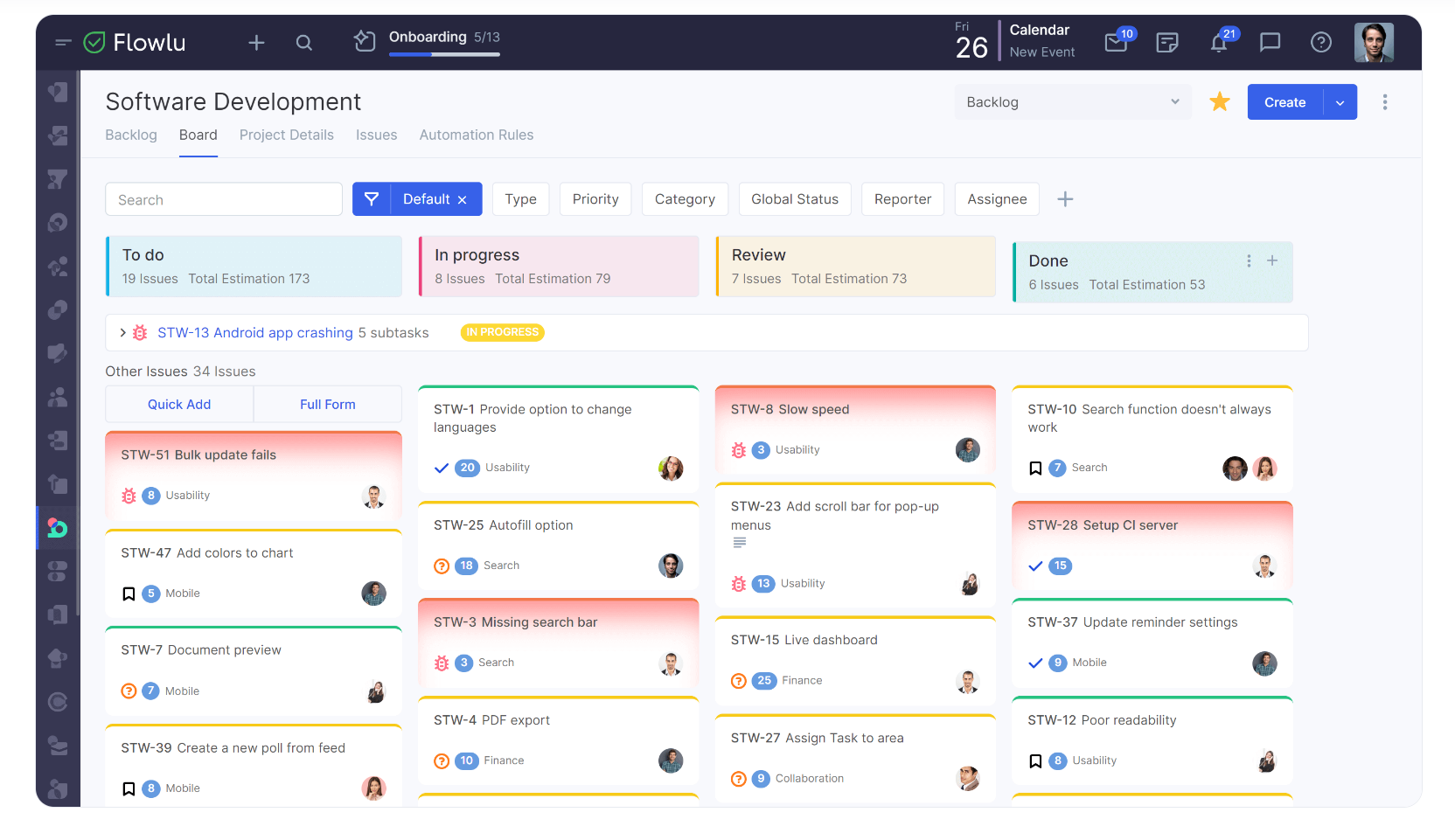Add a new filter with plus icon
Viewport: 1455px width, 840px height.
[1065, 199]
